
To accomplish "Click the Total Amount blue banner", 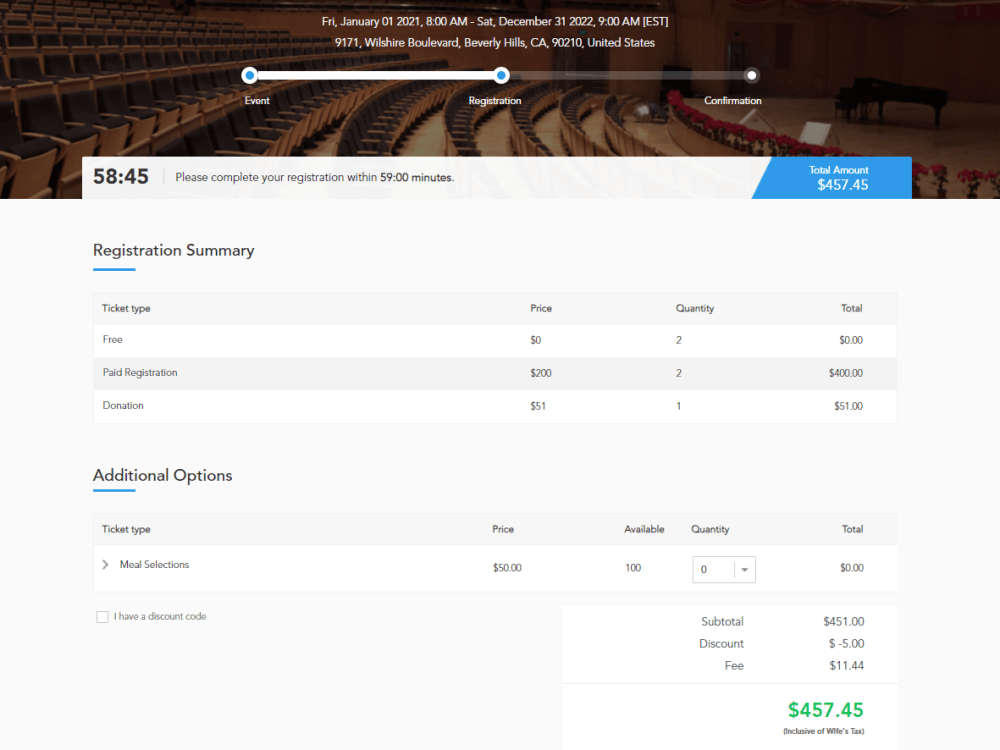I will click(x=832, y=178).
